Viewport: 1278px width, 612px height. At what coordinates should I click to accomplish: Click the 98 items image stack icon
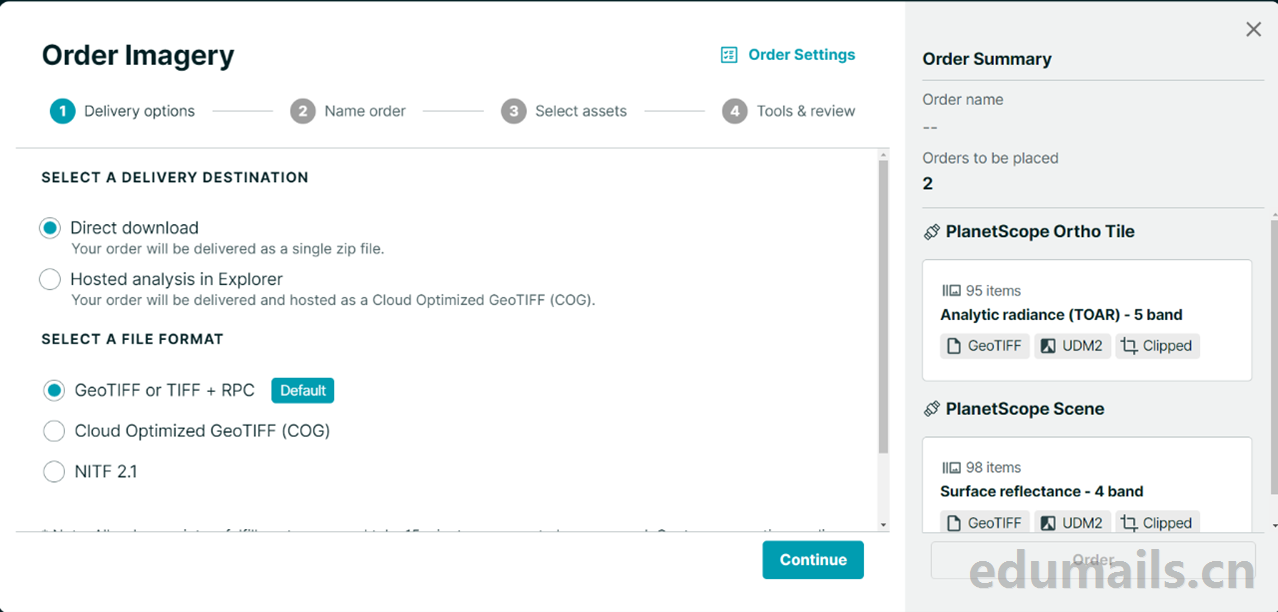pyautogui.click(x=950, y=468)
